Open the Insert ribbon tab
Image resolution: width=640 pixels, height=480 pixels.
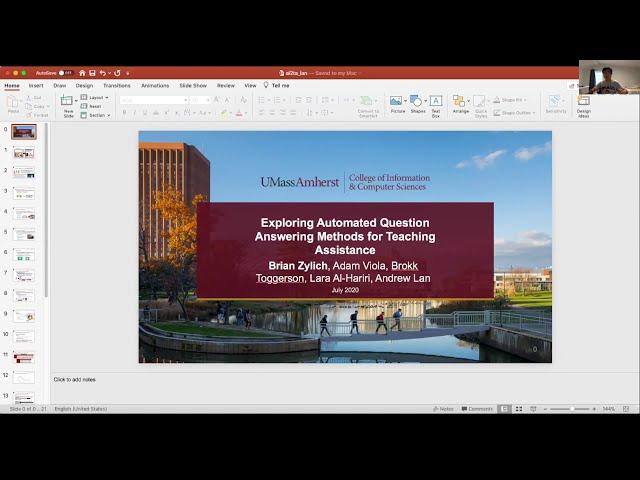36,85
